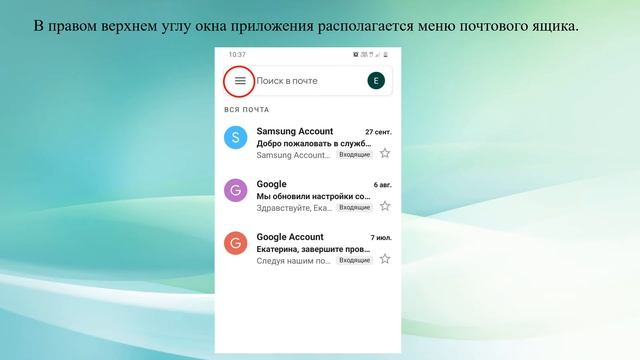
Task: Star the Samsung Account email
Action: pos(385,153)
